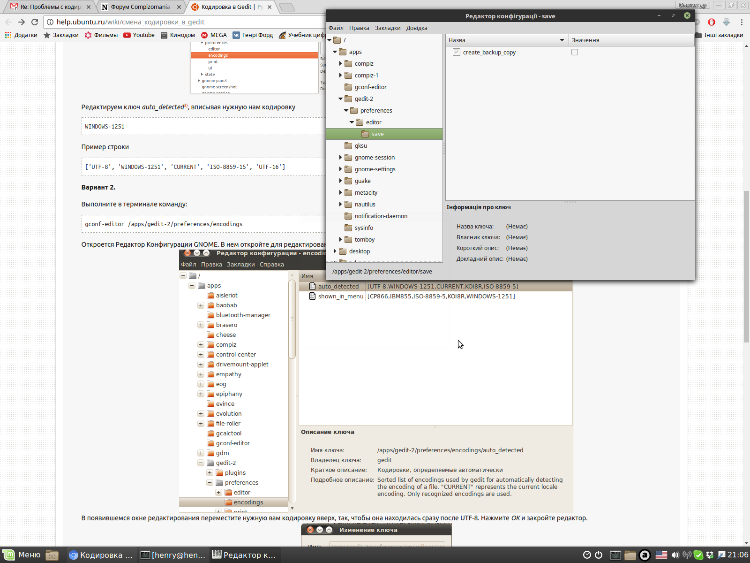Open the Меню start button

coord(22,555)
